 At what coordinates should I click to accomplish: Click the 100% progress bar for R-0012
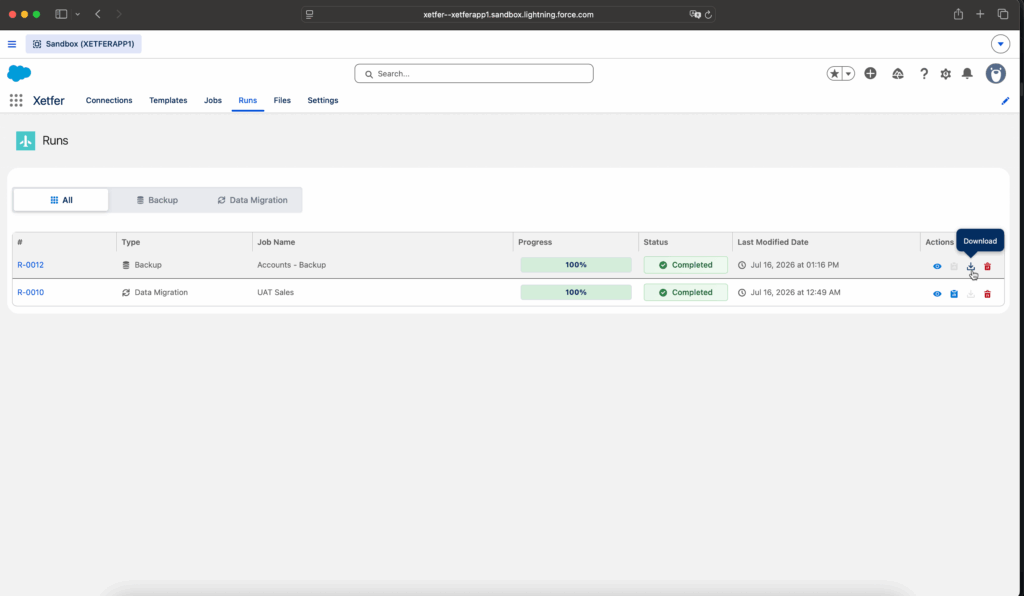pyautogui.click(x=576, y=265)
